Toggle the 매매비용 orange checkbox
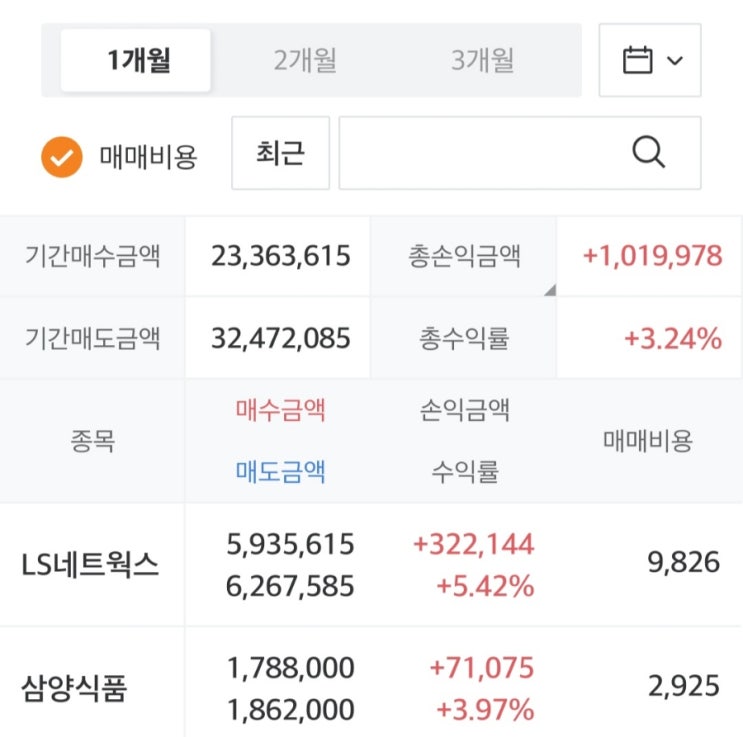This screenshot has height=737, width=743. coord(61,156)
